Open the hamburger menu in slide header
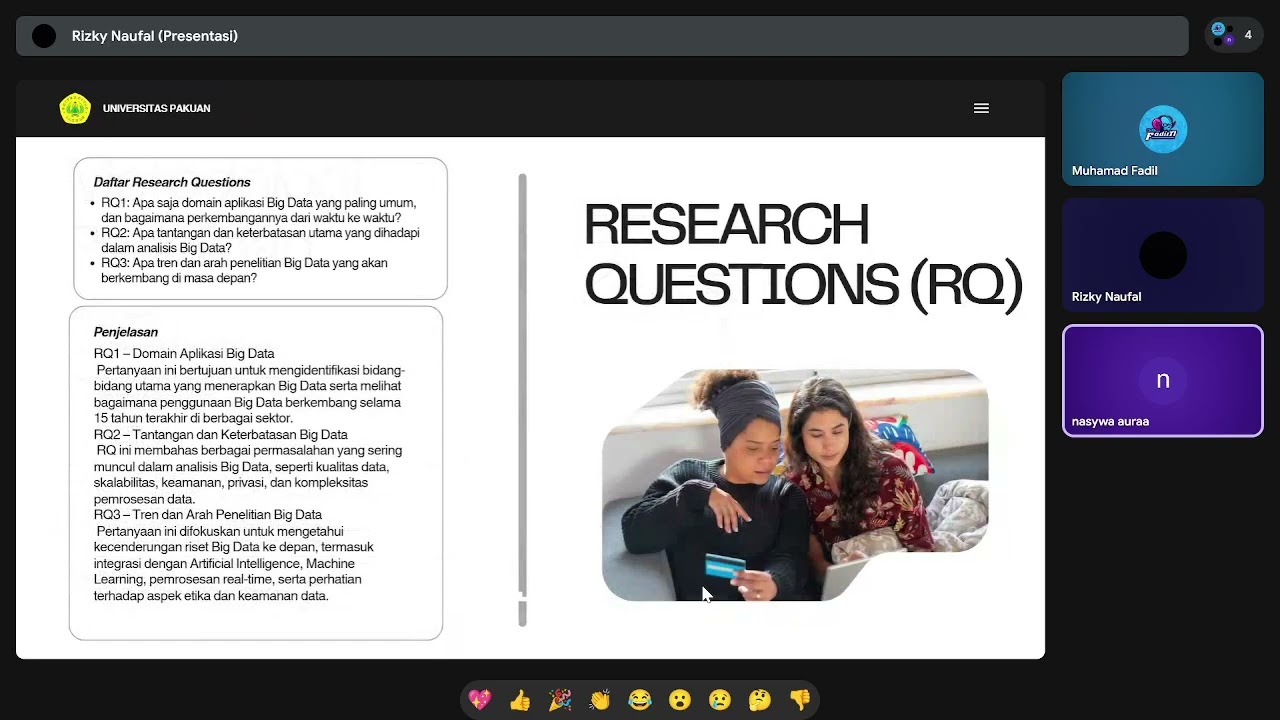 point(981,108)
